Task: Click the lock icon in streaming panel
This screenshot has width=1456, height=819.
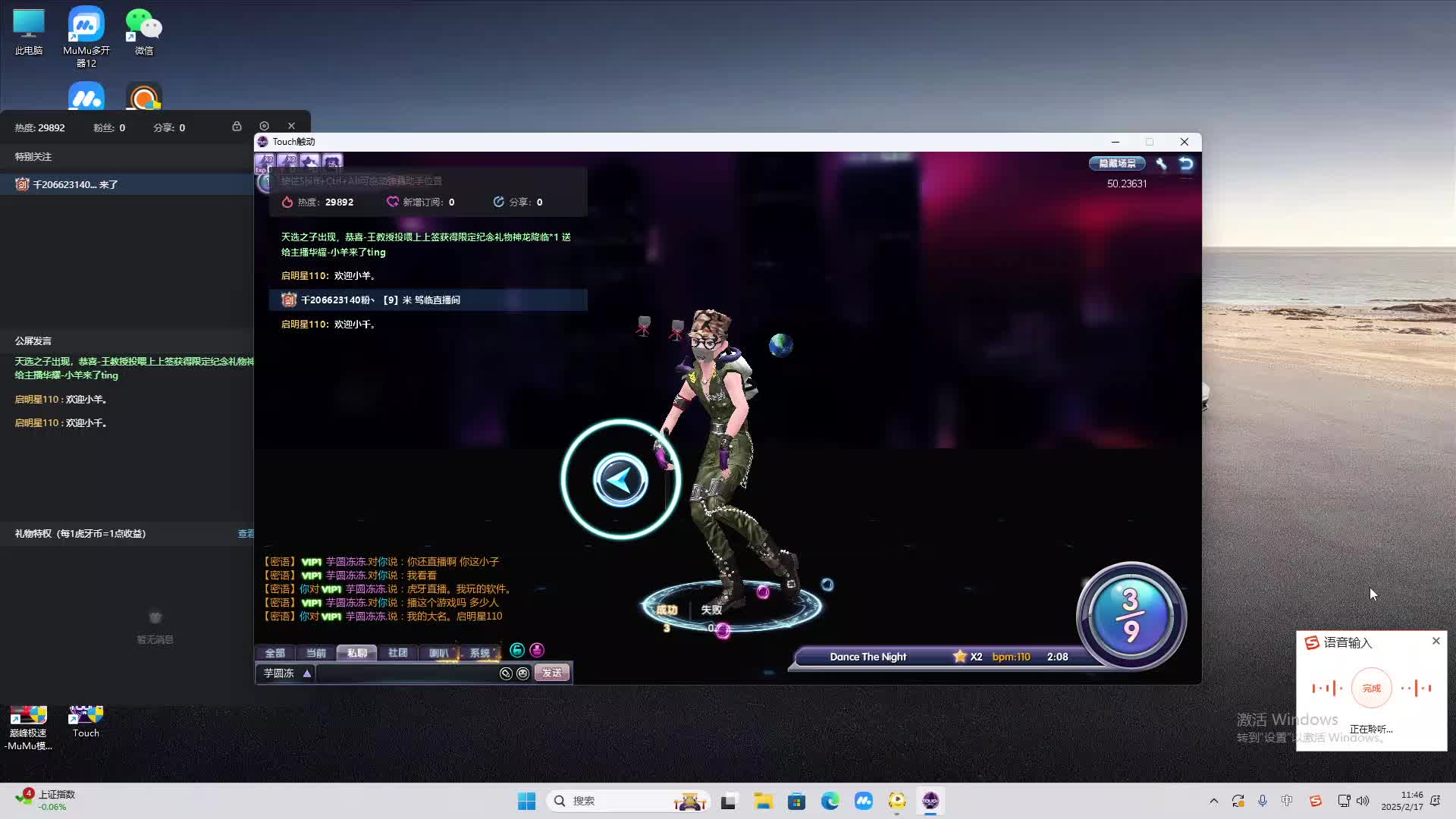Action: 237,127
